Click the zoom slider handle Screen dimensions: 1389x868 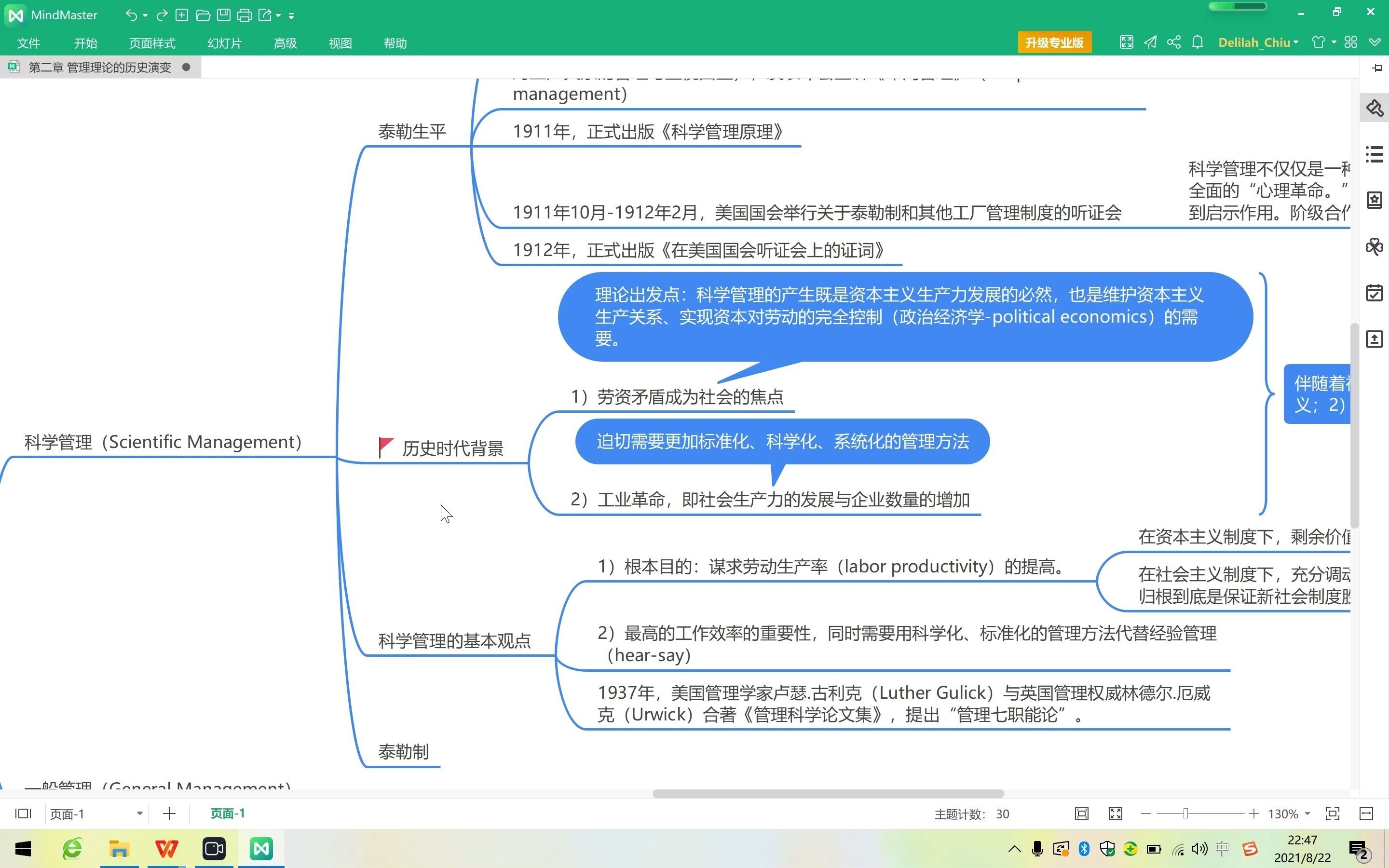[1185, 814]
